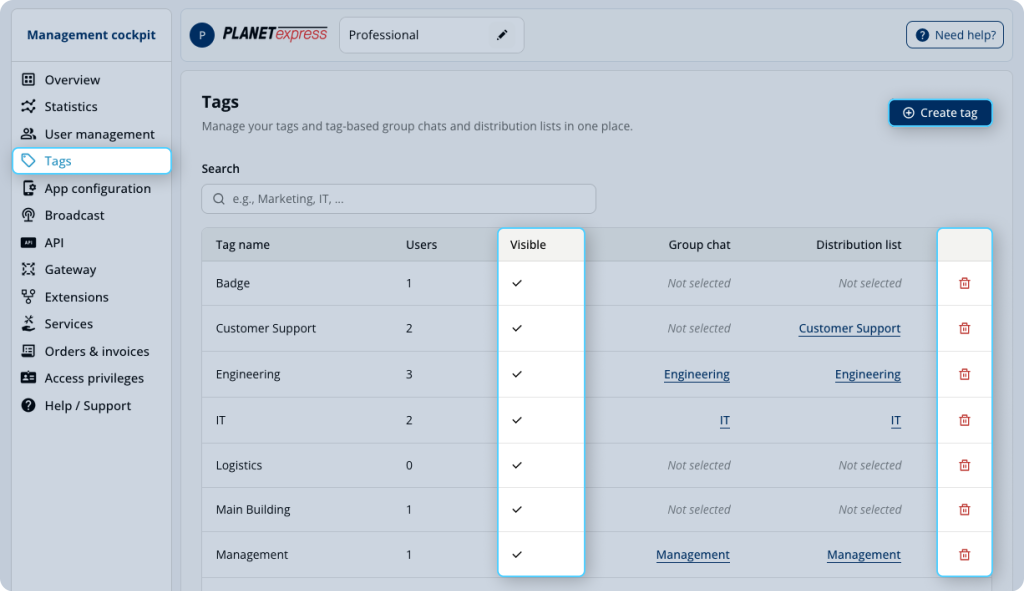
Task: Toggle Visible checkmark for Main Building tag
Action: tap(517, 509)
